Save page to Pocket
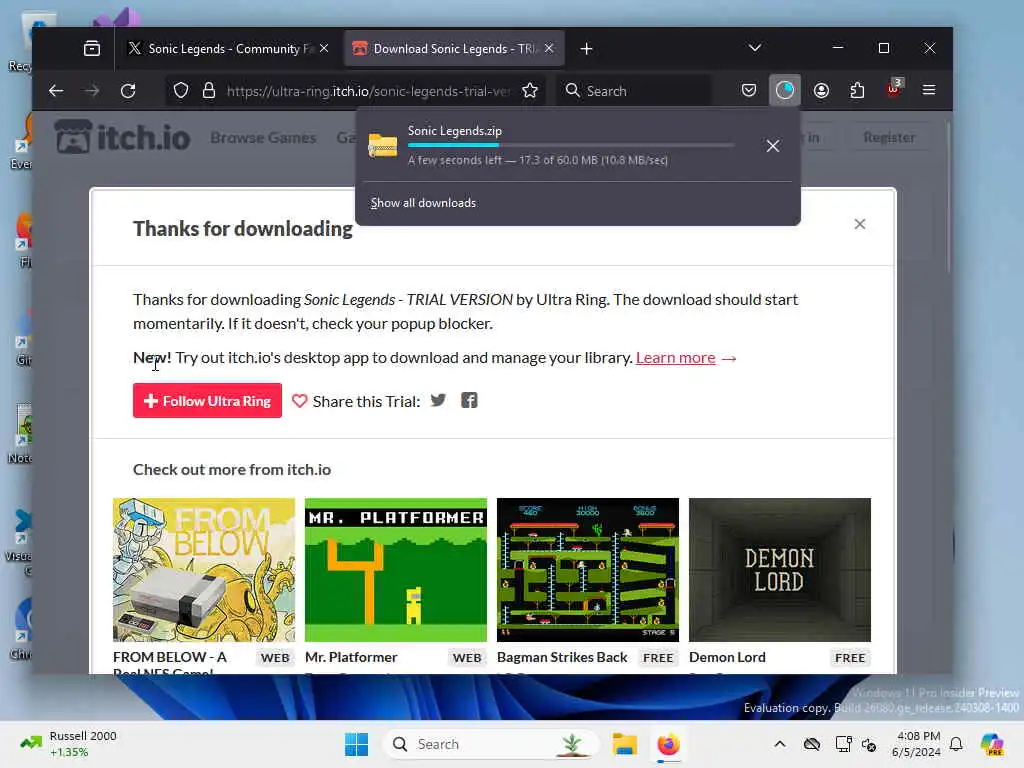1024x768 pixels. (749, 90)
